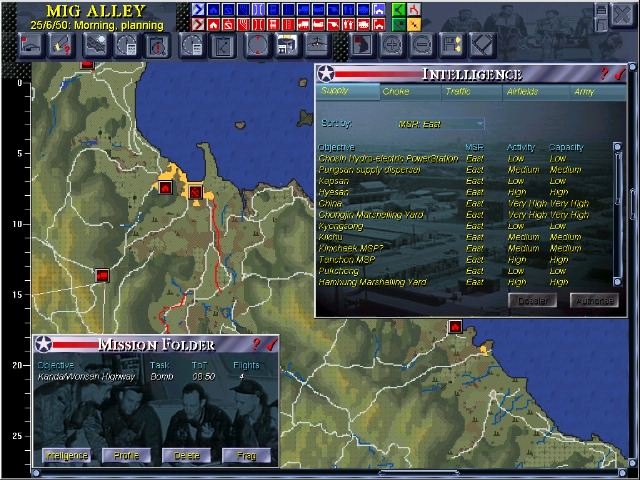640x480 pixels.
Task: Select the red target marker near Wonsan
Action: [x=455, y=326]
